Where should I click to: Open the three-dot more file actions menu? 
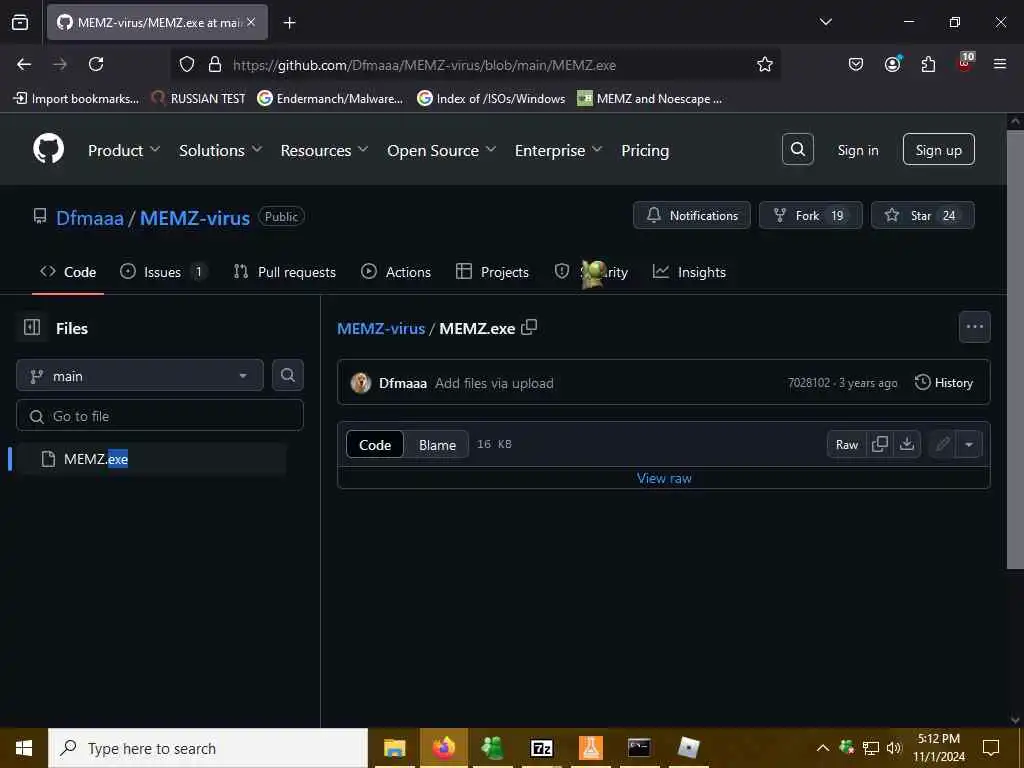[974, 327]
